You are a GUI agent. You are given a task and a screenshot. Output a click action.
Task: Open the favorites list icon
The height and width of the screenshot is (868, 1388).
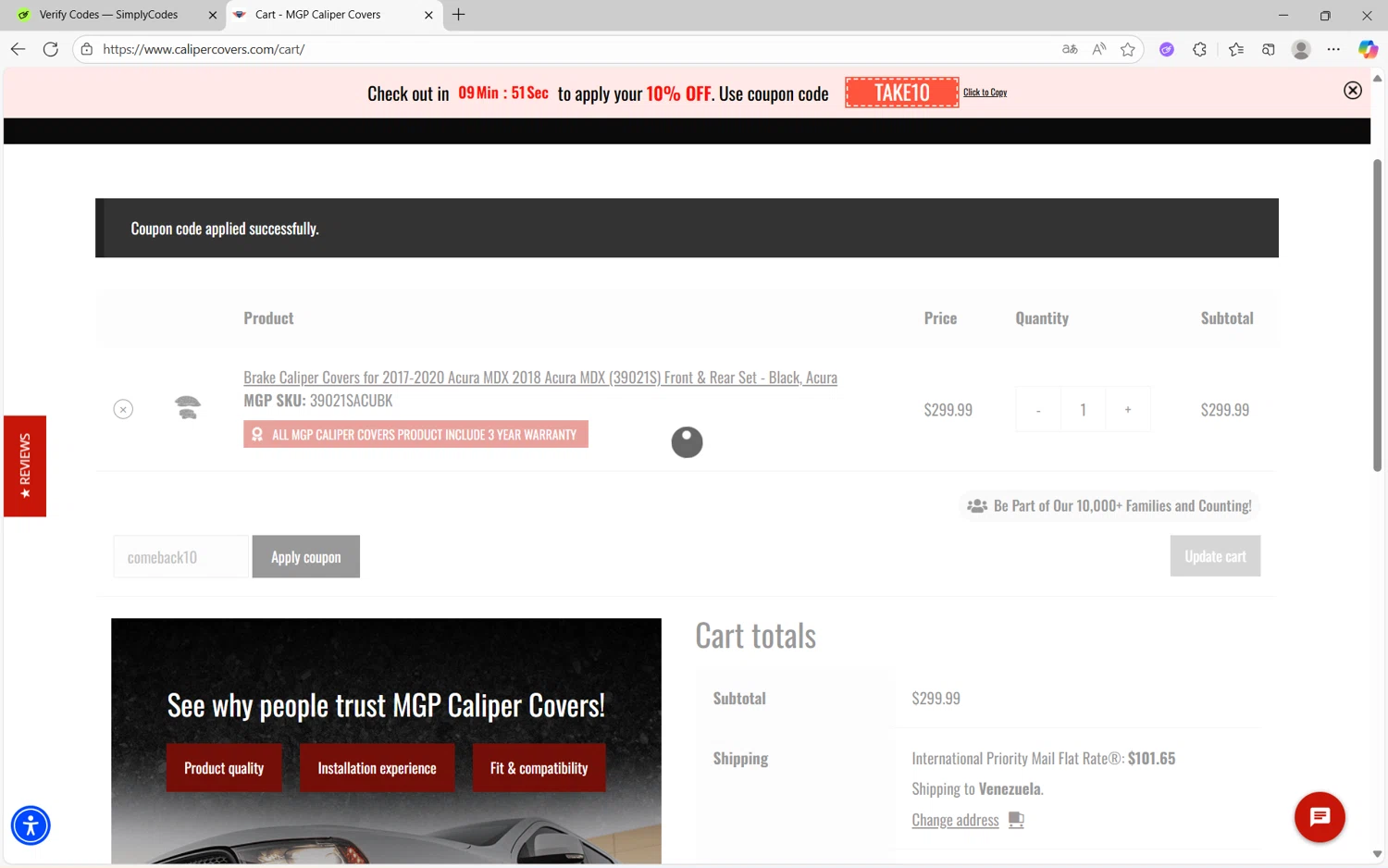pyautogui.click(x=1236, y=49)
